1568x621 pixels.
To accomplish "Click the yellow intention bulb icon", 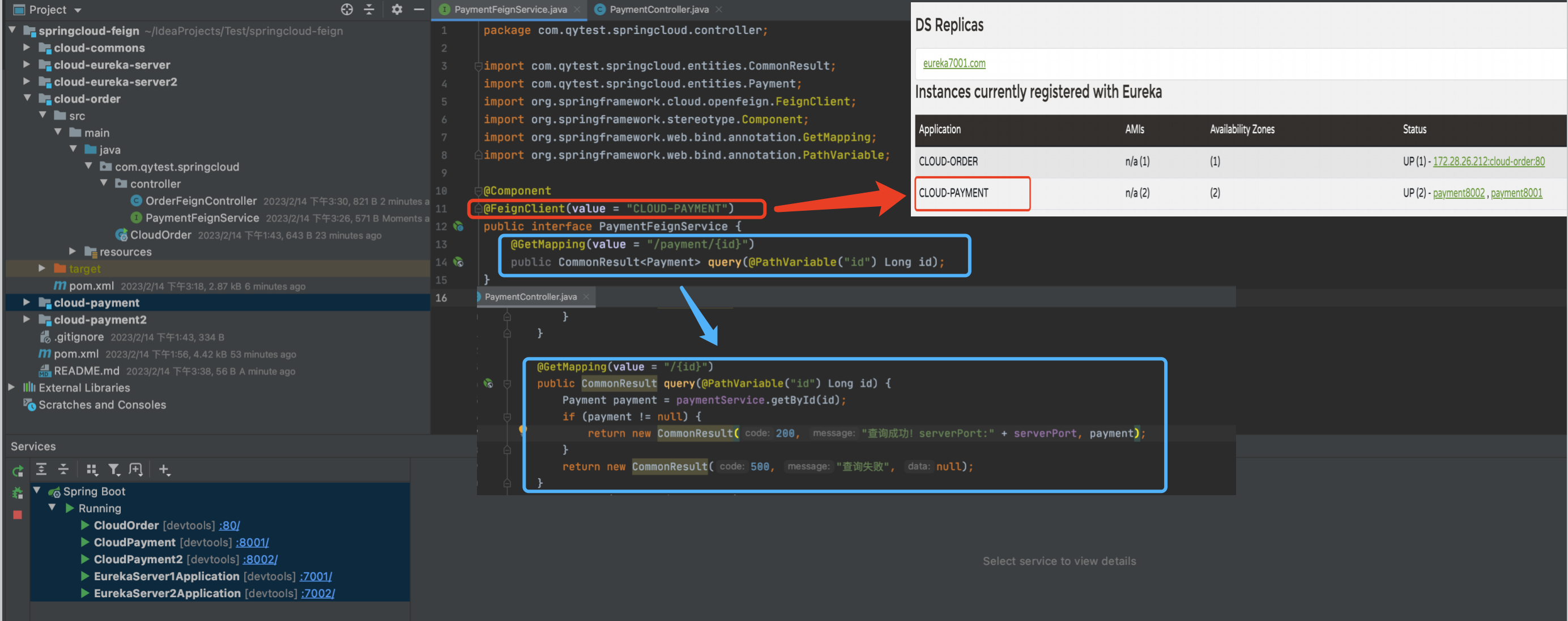I will click(x=522, y=430).
